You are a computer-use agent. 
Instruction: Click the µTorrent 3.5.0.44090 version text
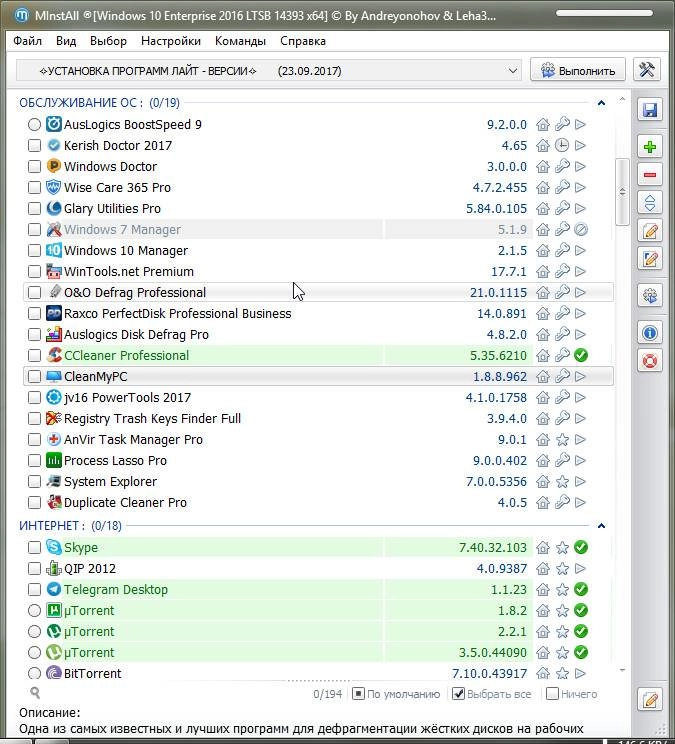pos(492,652)
